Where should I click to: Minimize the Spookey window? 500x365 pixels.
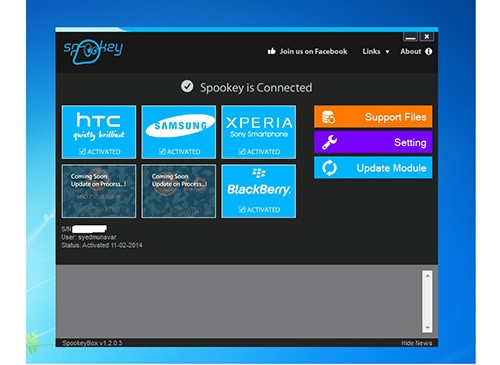point(410,37)
